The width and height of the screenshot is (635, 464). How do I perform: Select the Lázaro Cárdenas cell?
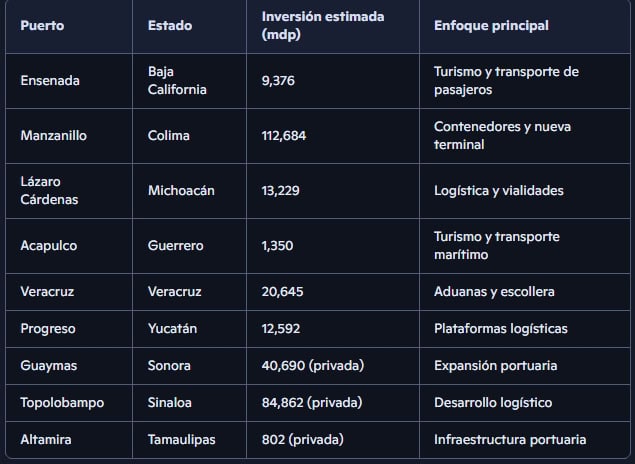(49, 190)
